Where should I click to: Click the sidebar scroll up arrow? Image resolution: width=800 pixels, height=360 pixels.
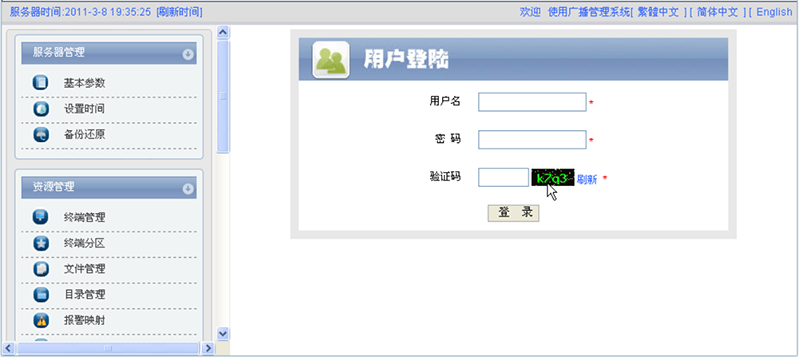[223, 32]
